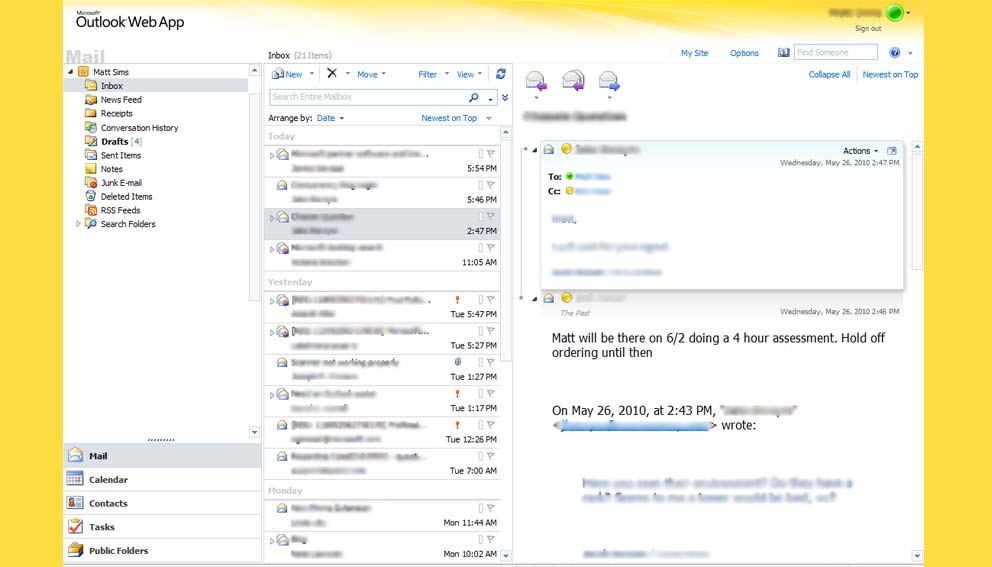
Task: Open the Help icon
Action: 895,53
